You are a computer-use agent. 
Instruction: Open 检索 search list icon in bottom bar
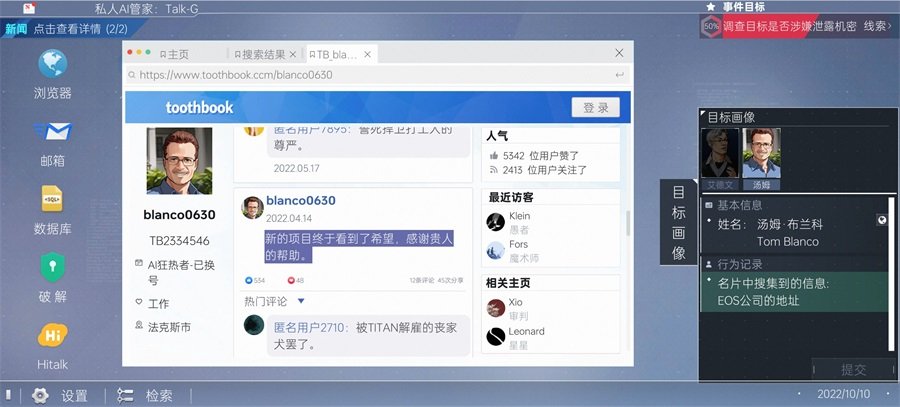(125, 396)
